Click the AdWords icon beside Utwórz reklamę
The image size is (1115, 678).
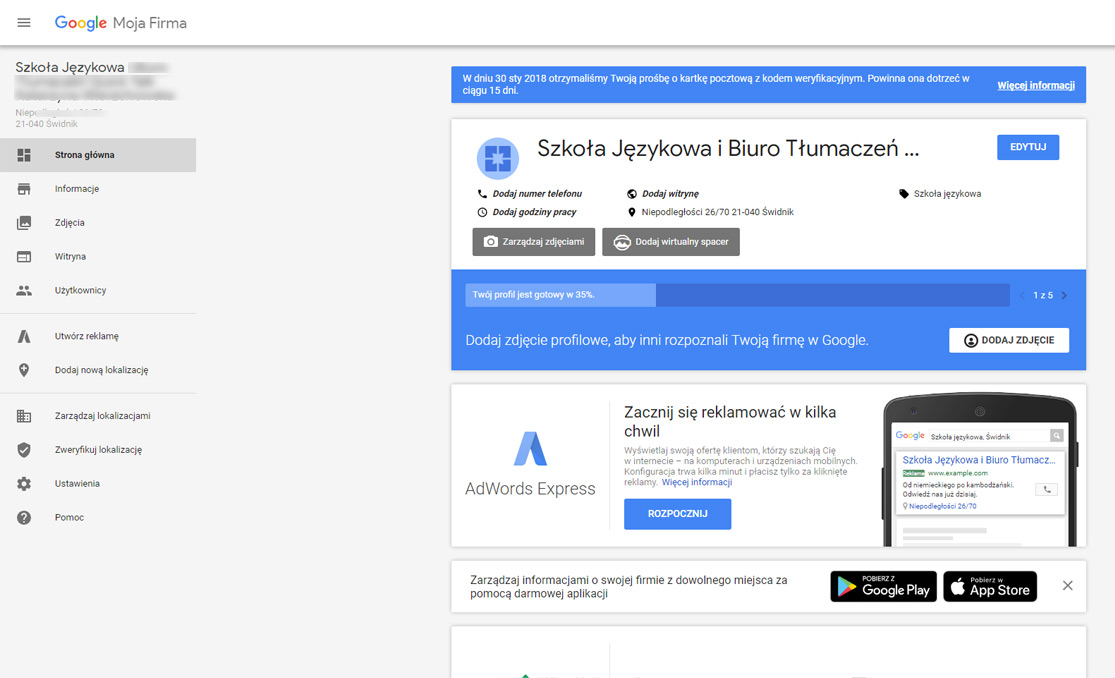tap(24, 337)
